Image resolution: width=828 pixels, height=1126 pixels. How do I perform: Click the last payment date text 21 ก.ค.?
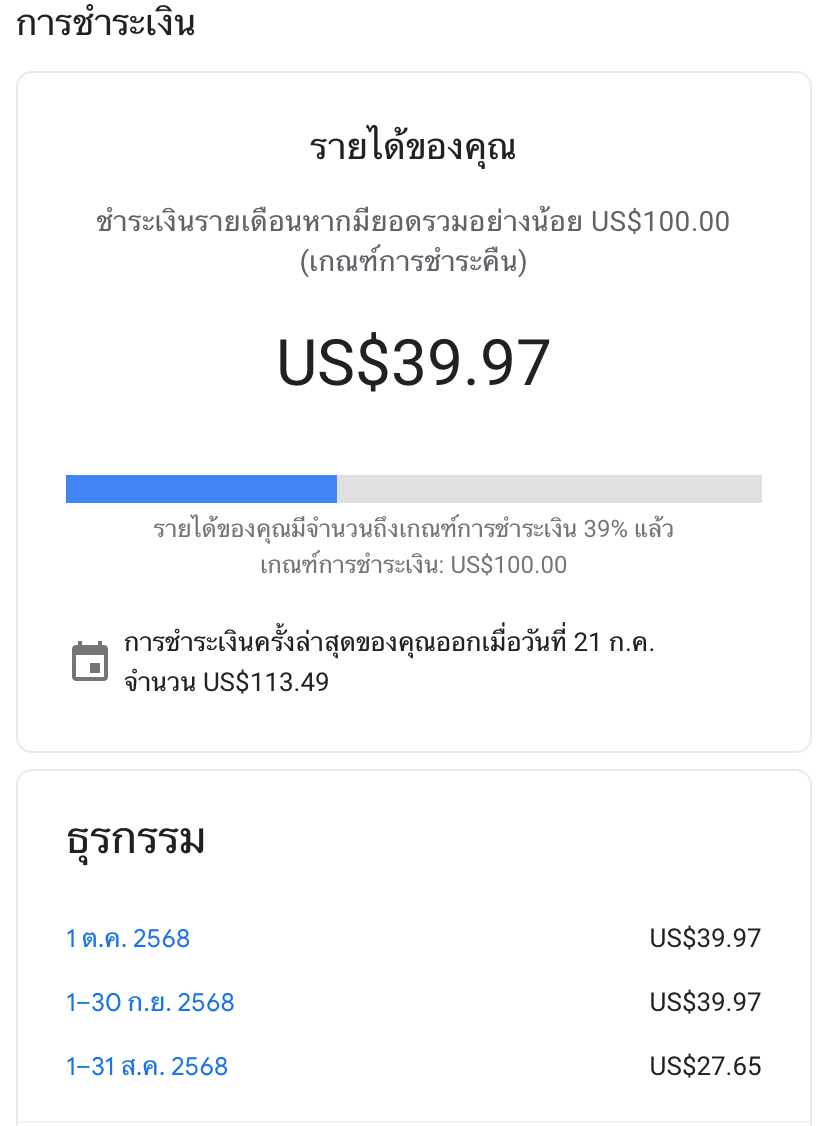[613, 643]
